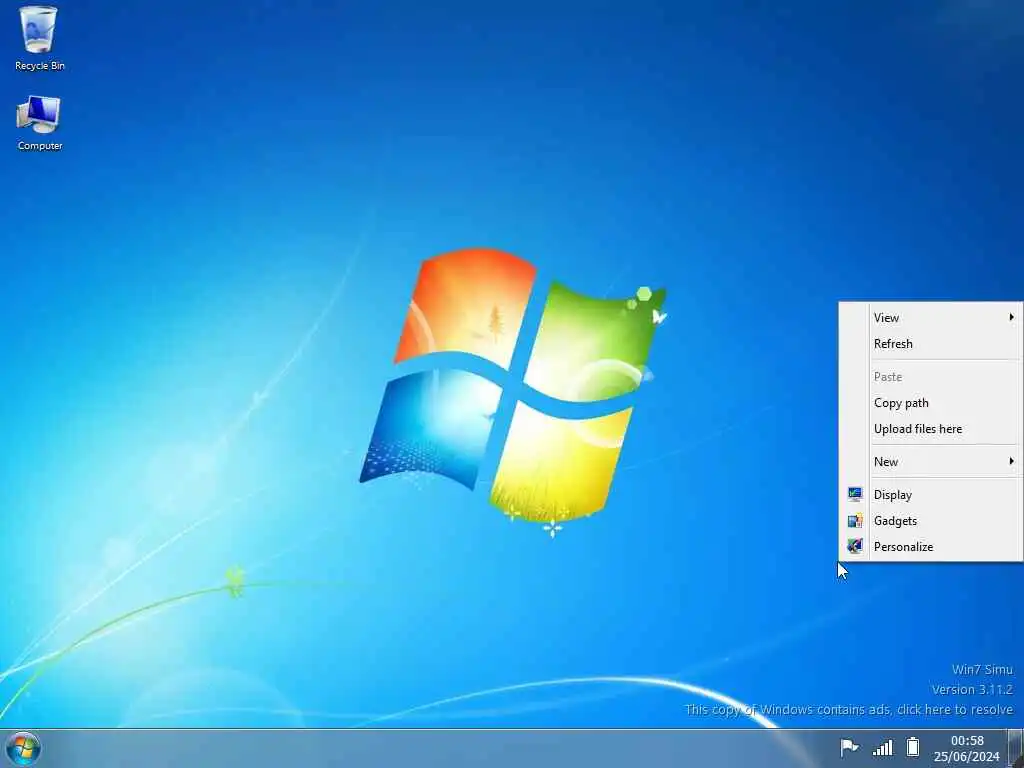Viewport: 1024px width, 768px height.
Task: Open the taskbar clock showing 00:58
Action: coord(967,741)
